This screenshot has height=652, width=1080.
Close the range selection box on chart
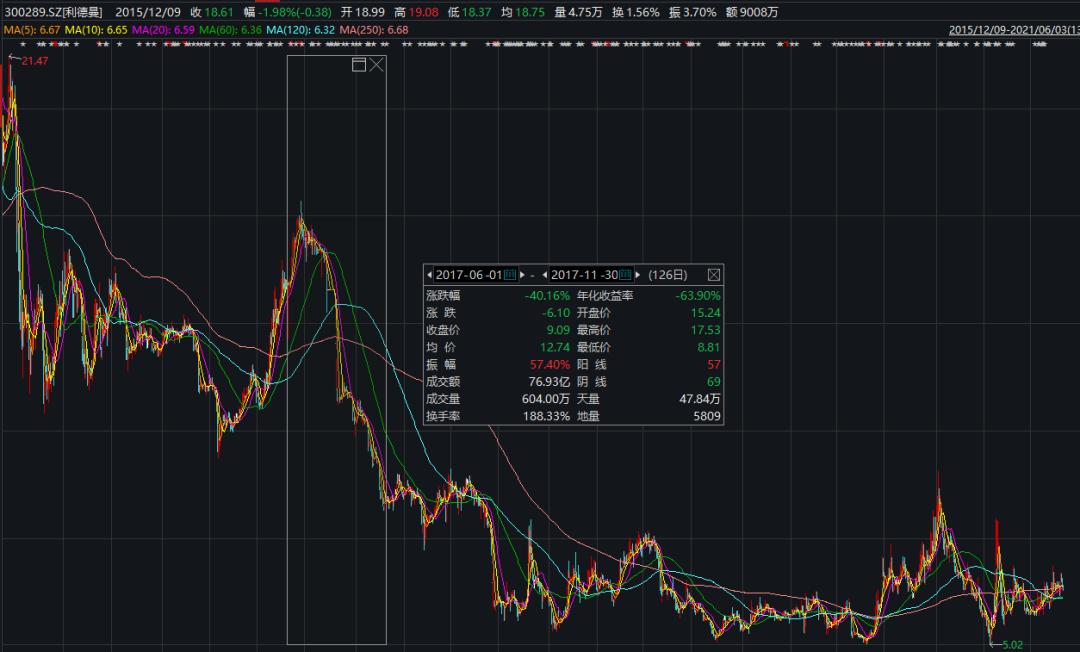[x=376, y=65]
